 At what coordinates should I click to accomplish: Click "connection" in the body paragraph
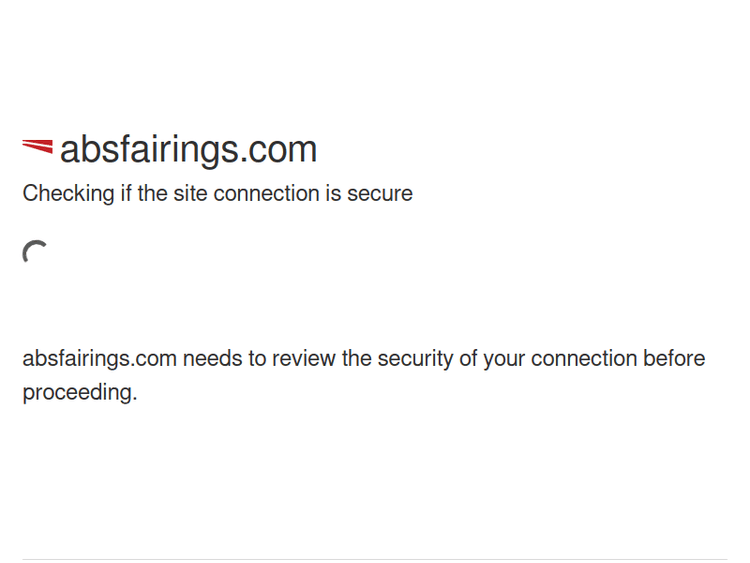pos(584,359)
